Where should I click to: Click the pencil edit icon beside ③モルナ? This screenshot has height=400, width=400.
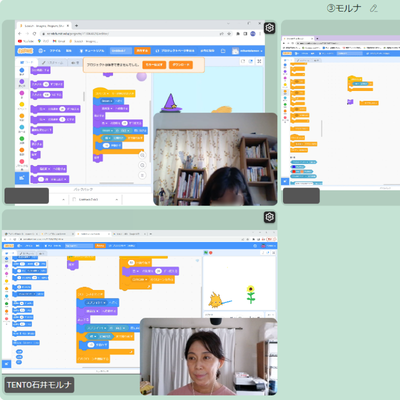coord(374,8)
